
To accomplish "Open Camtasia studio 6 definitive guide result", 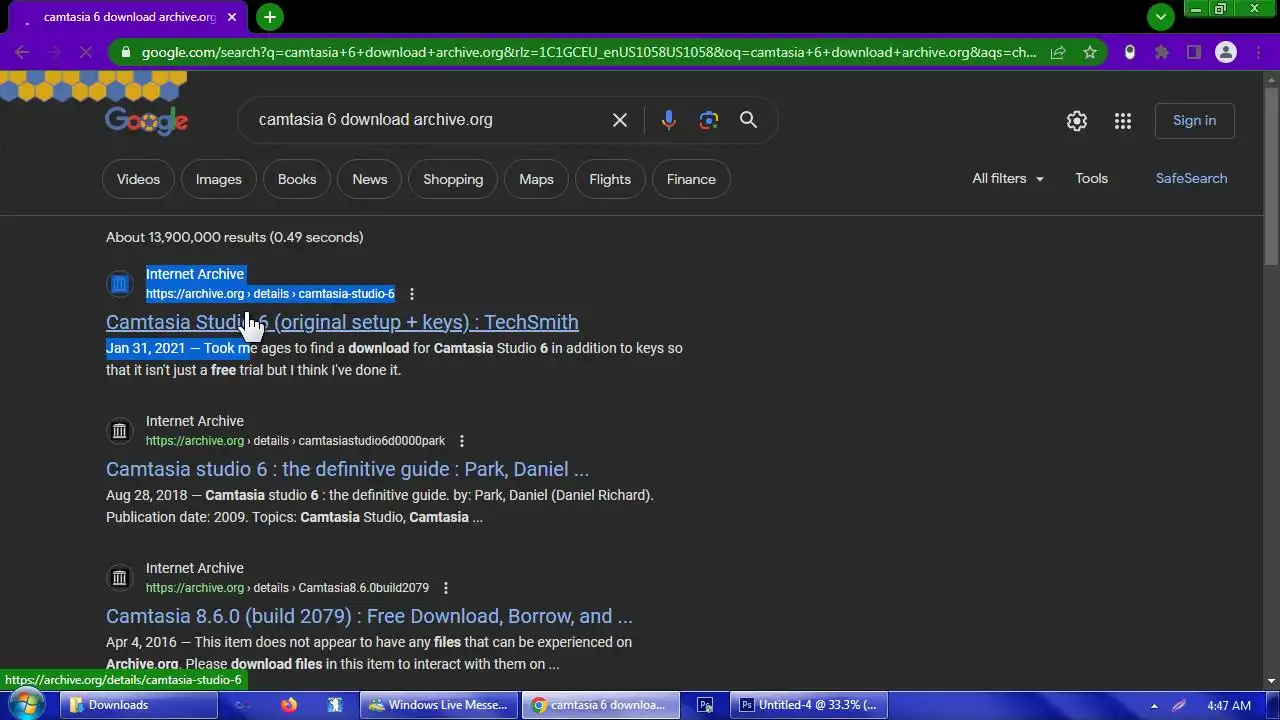I will coord(347,469).
